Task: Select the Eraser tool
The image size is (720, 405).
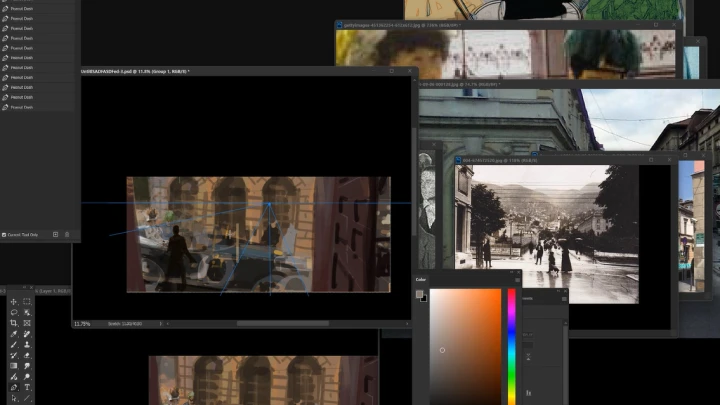Action: 27,355
